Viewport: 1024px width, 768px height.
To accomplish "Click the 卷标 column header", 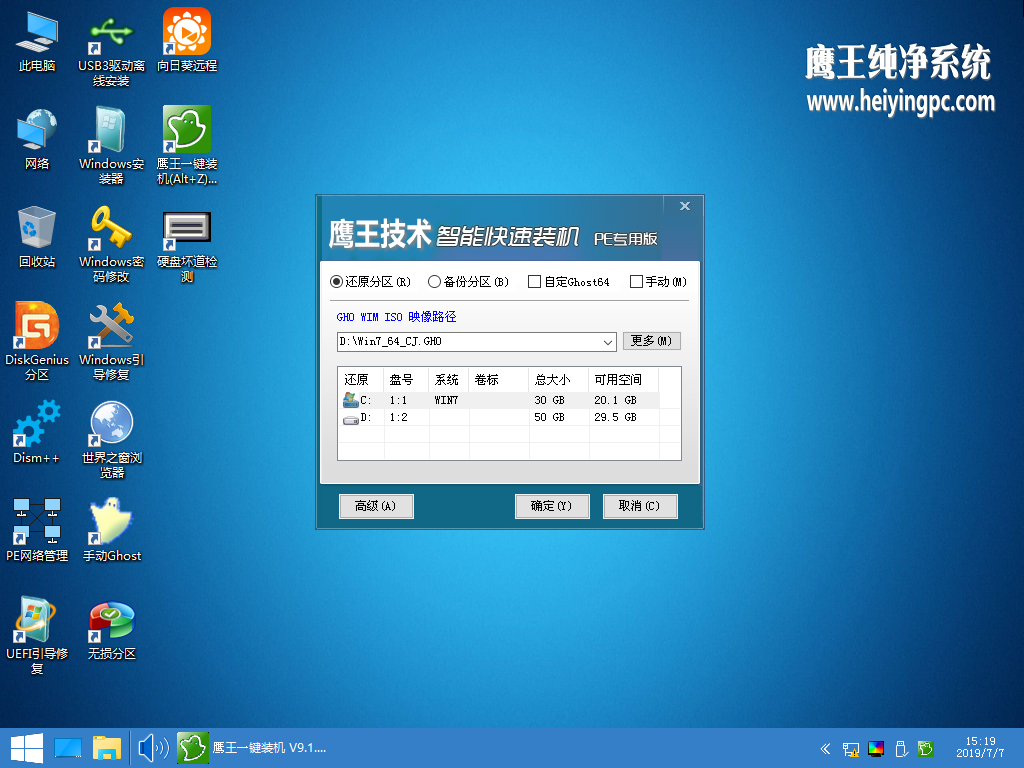I will (498, 379).
